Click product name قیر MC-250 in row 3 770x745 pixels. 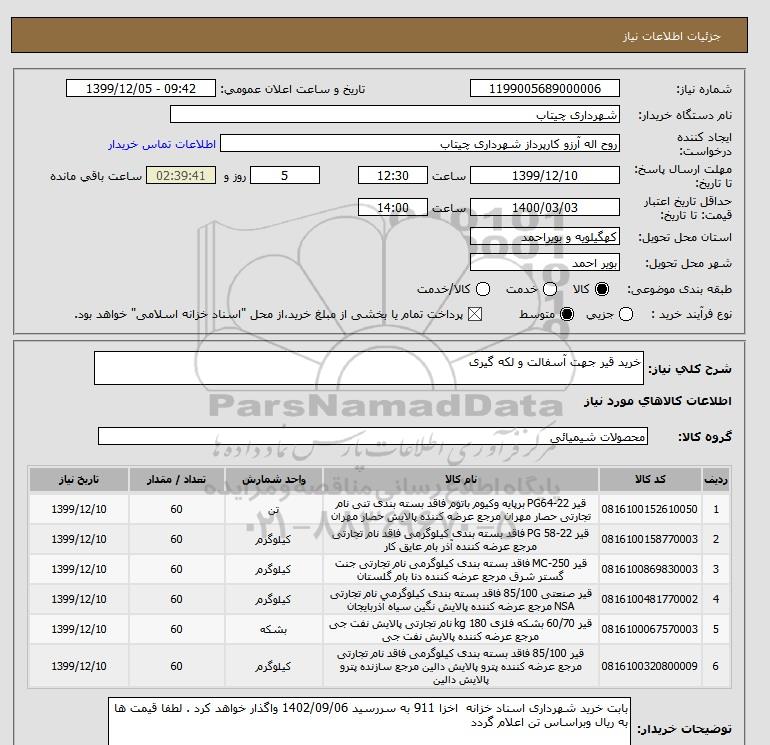point(461,570)
